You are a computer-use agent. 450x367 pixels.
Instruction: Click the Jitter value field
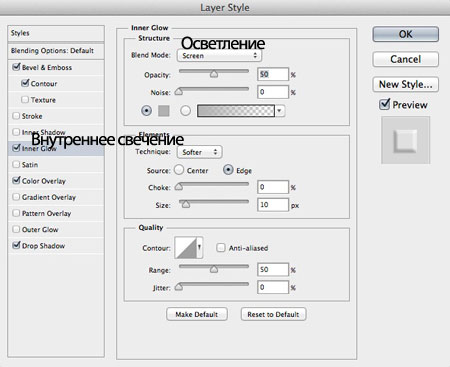pos(273,287)
